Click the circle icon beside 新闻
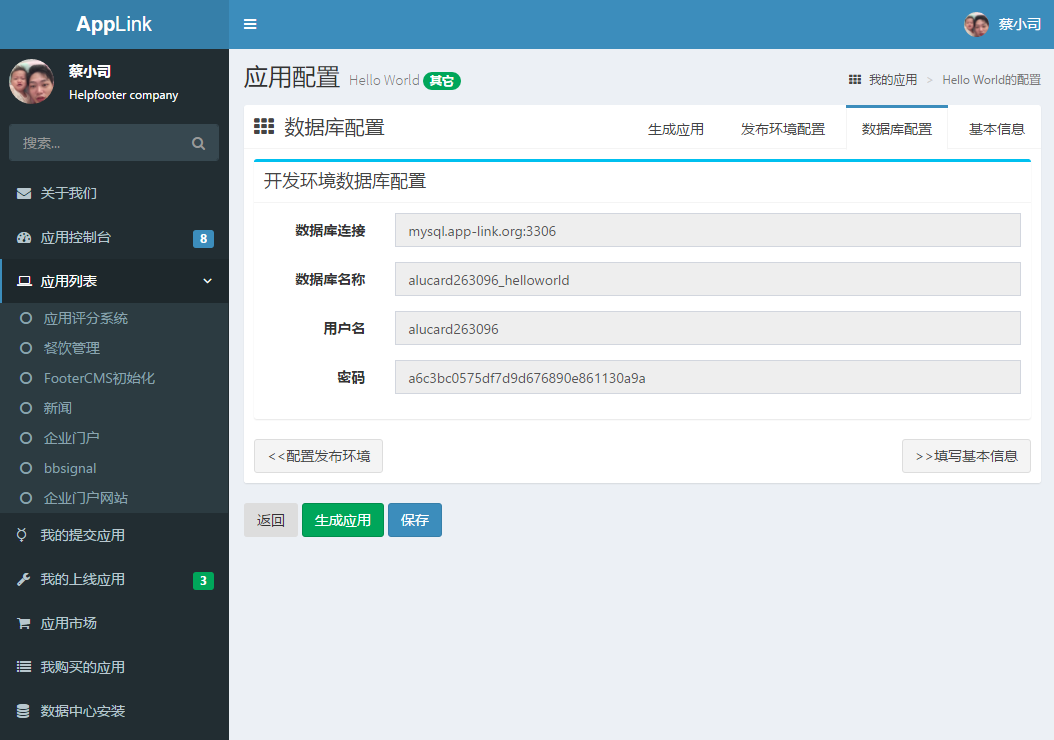Screen dimensions: 1054x740 26,408
